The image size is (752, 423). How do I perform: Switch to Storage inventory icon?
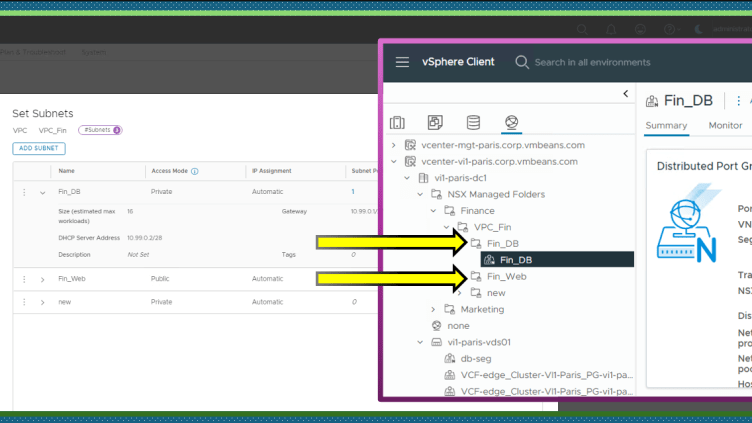(x=473, y=122)
